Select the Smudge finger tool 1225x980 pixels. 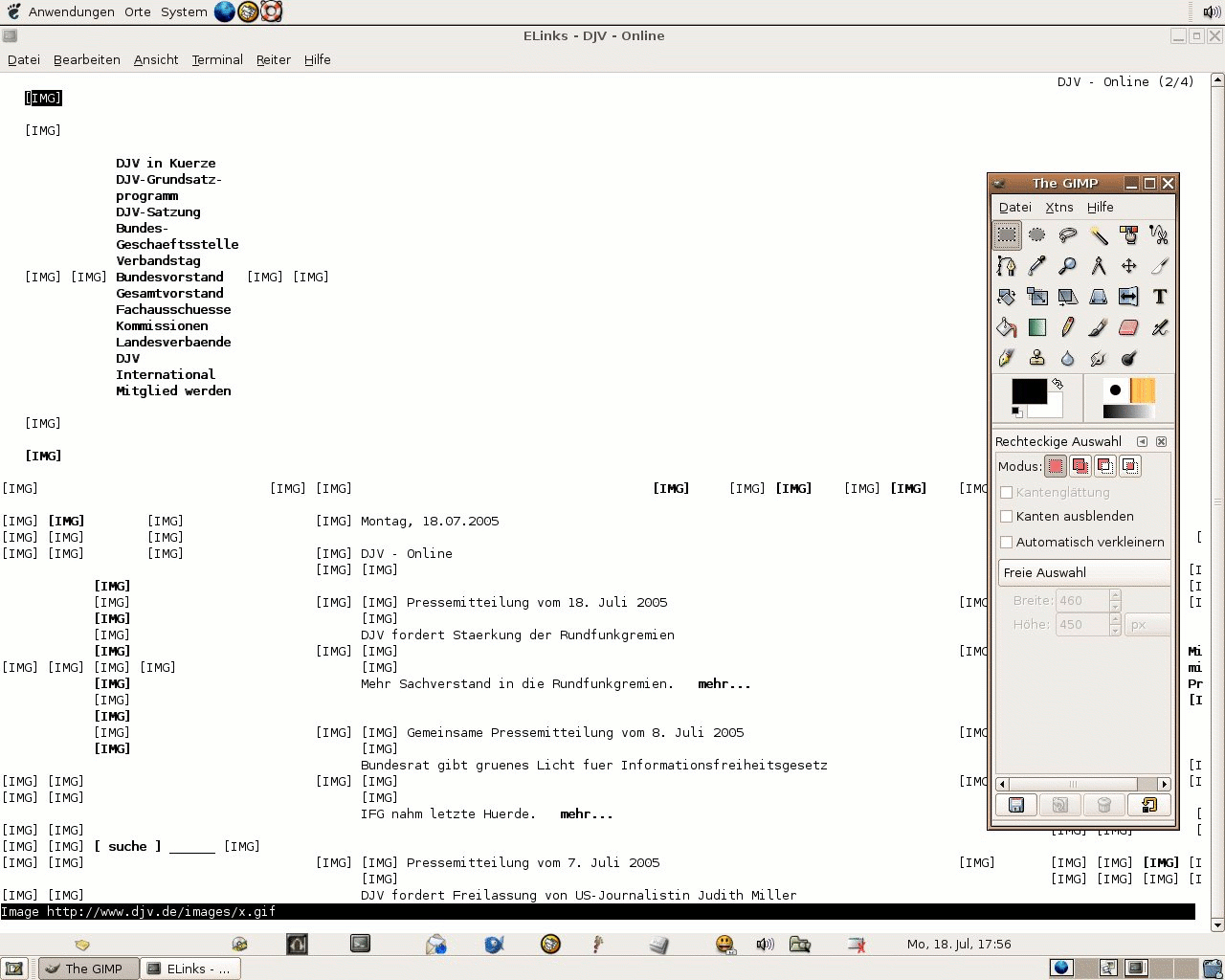pyautogui.click(x=1099, y=358)
